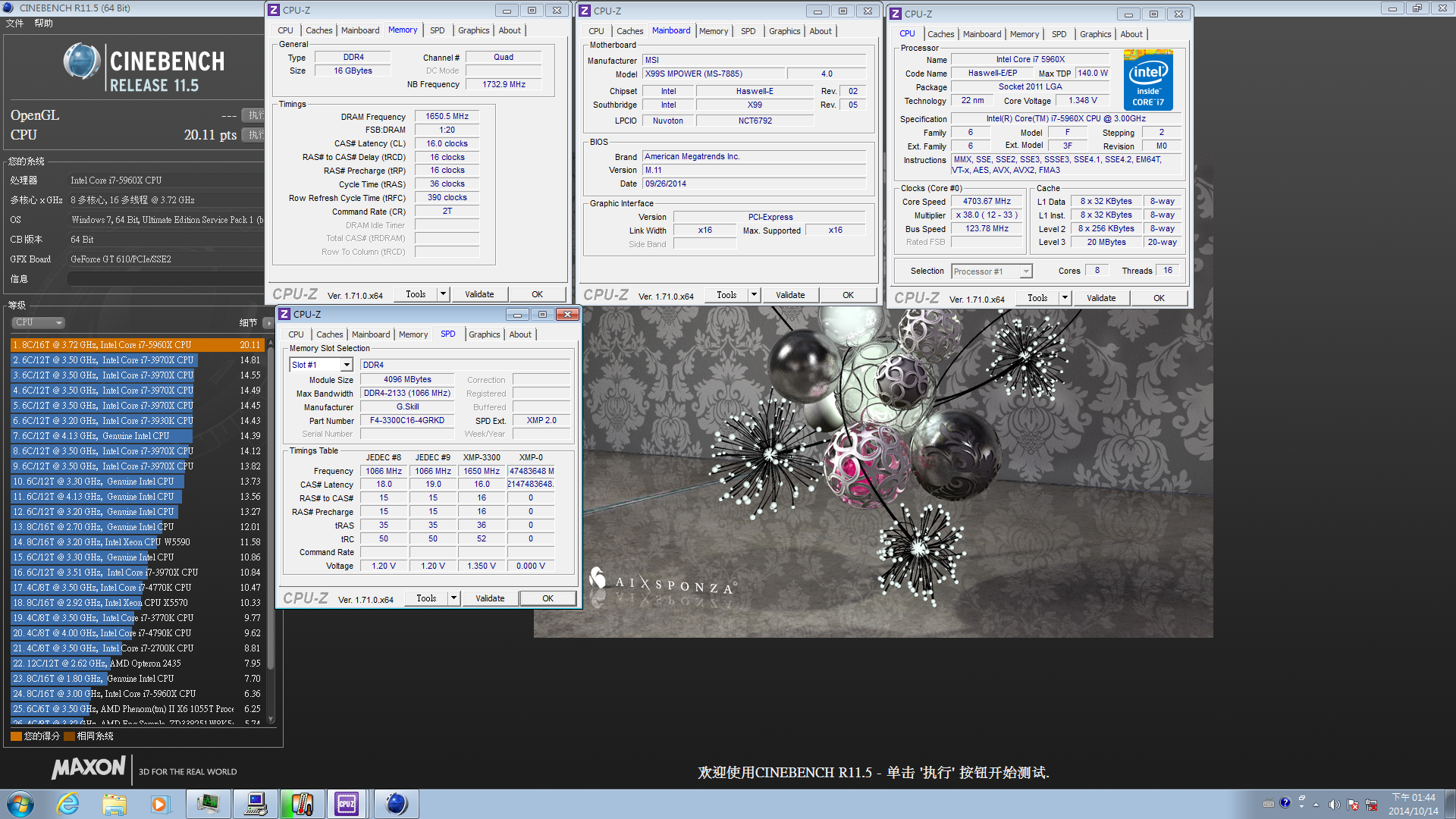The height and width of the screenshot is (819, 1456).
Task: Open Tools dropdown arrow in Mainboard window
Action: pyautogui.click(x=754, y=295)
